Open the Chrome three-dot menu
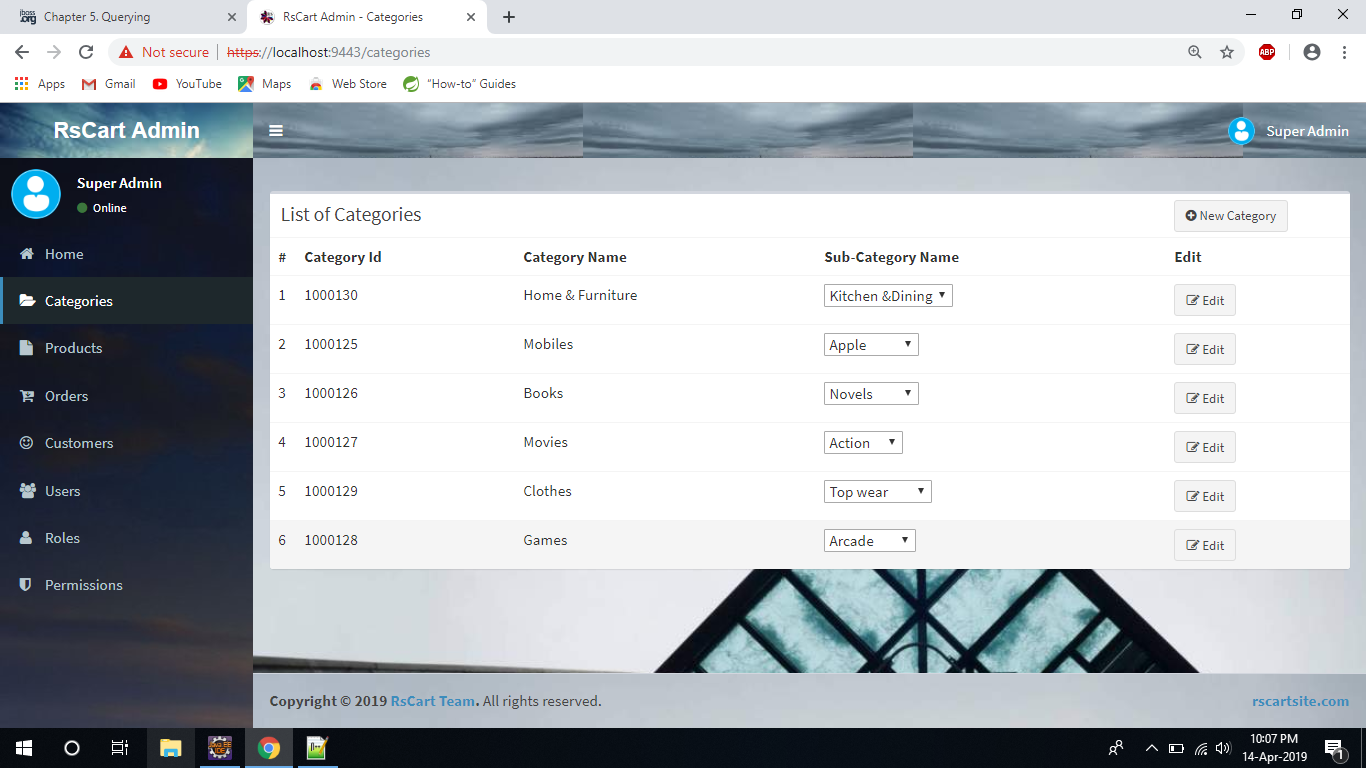Screen dimensions: 1366x768 (x=1344, y=52)
